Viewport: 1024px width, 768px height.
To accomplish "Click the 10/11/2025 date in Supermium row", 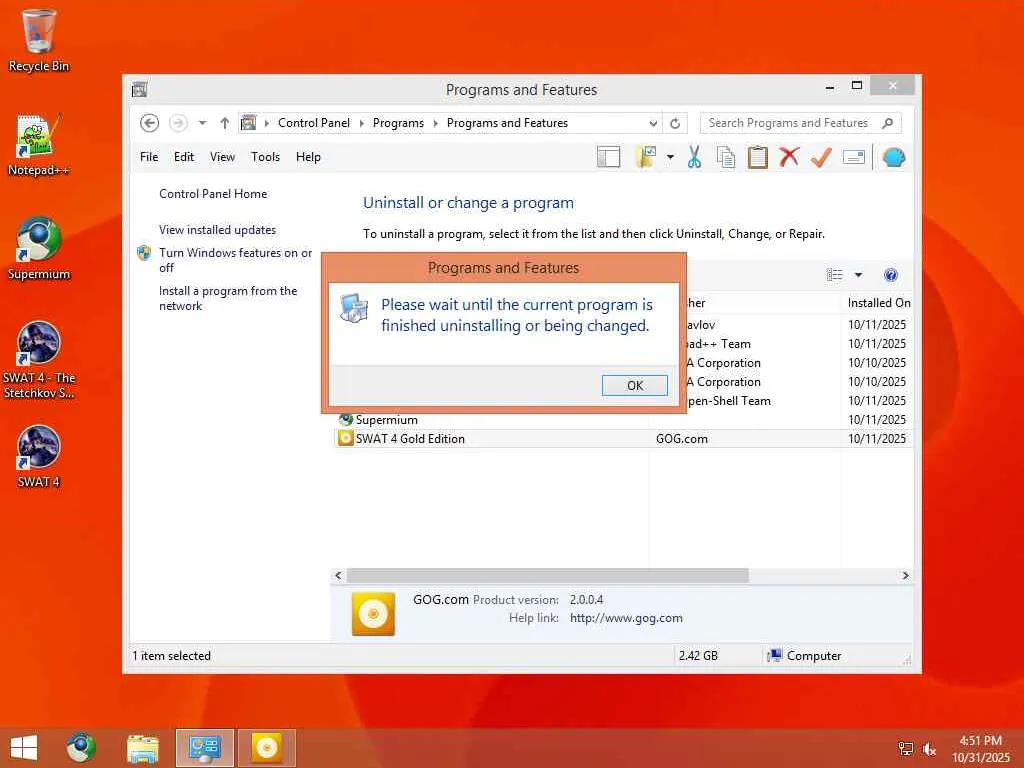I will pyautogui.click(x=876, y=420).
